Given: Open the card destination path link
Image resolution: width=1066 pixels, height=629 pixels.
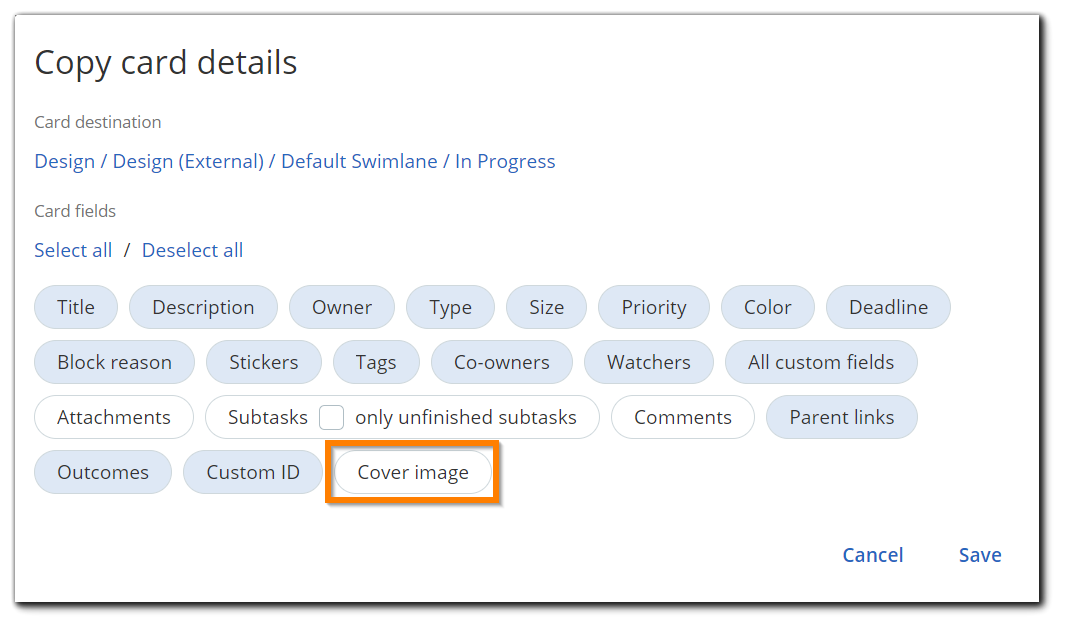Looking at the screenshot, I should pos(294,161).
